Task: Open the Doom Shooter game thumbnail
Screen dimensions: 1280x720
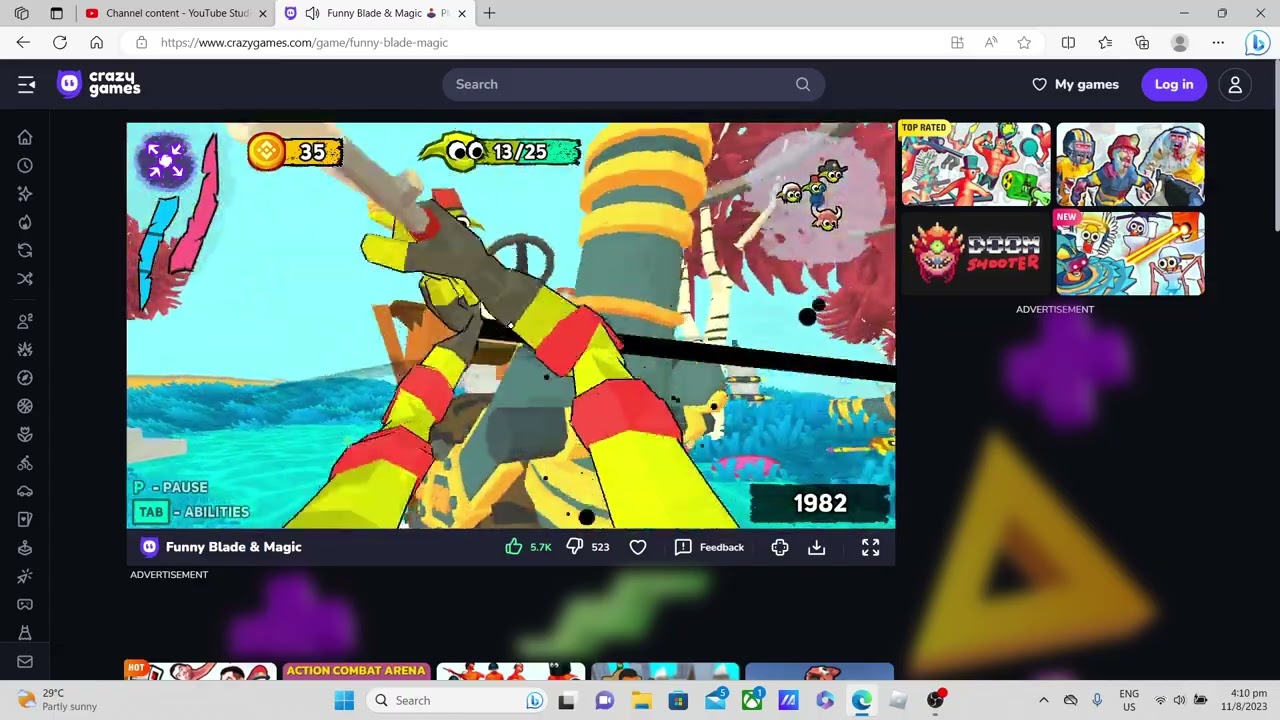Action: click(x=976, y=253)
